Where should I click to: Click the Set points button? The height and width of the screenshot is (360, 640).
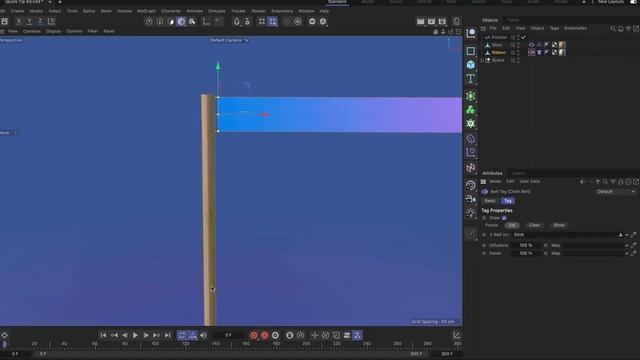pyautogui.click(x=511, y=225)
